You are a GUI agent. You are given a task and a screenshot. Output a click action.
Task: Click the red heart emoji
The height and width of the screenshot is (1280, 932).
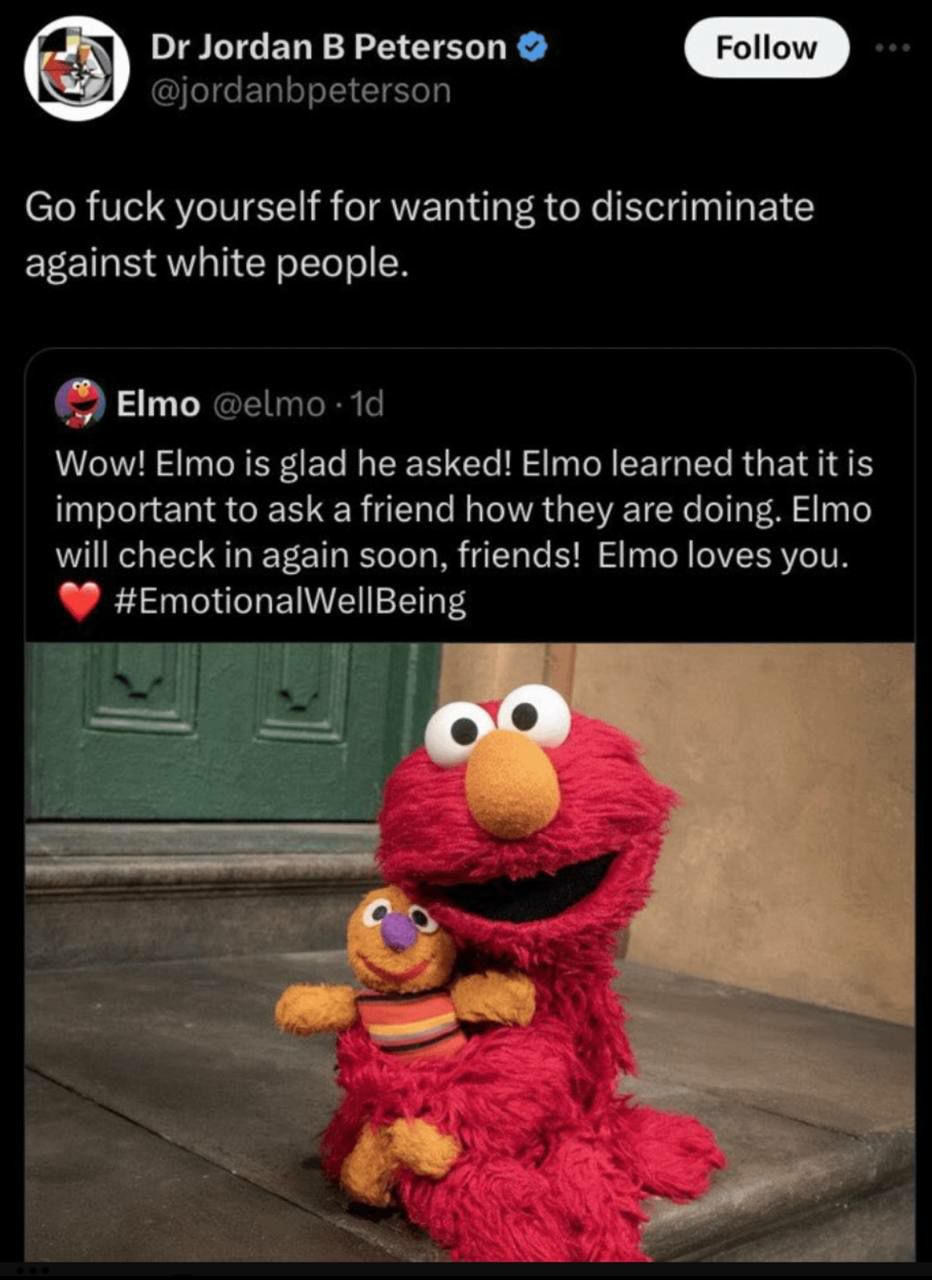pos(78,602)
